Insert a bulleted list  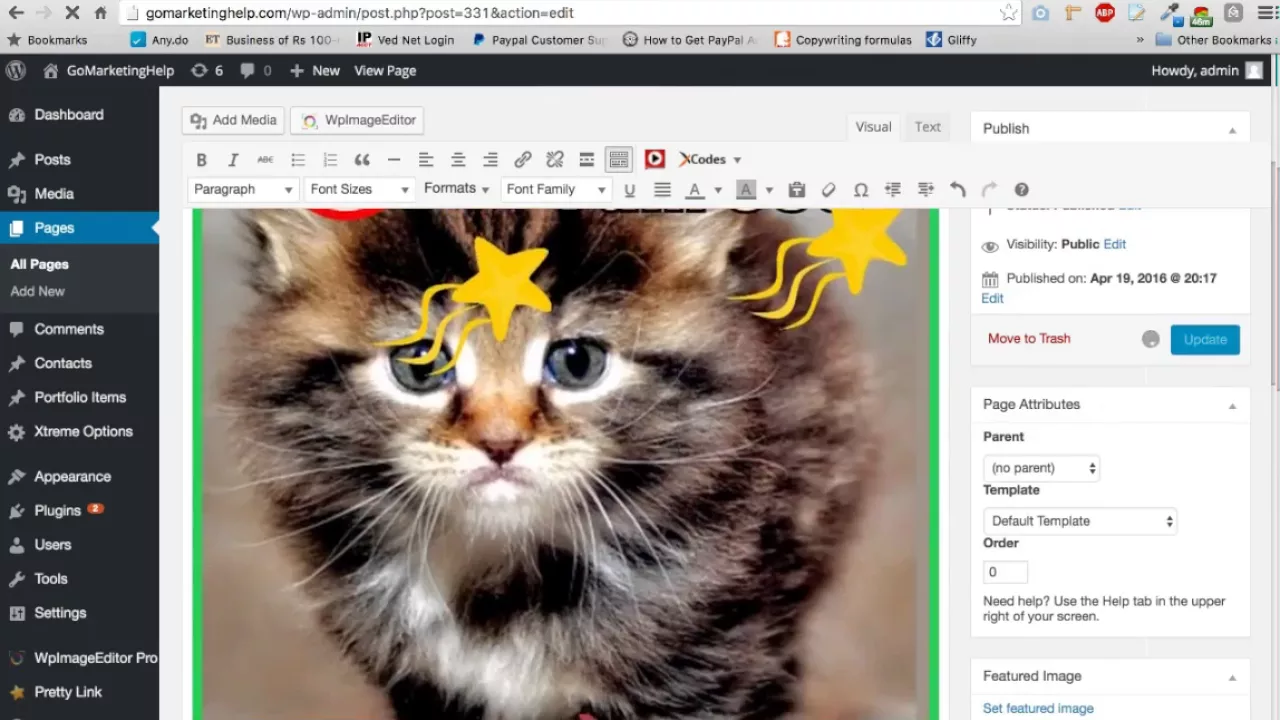[x=298, y=160]
